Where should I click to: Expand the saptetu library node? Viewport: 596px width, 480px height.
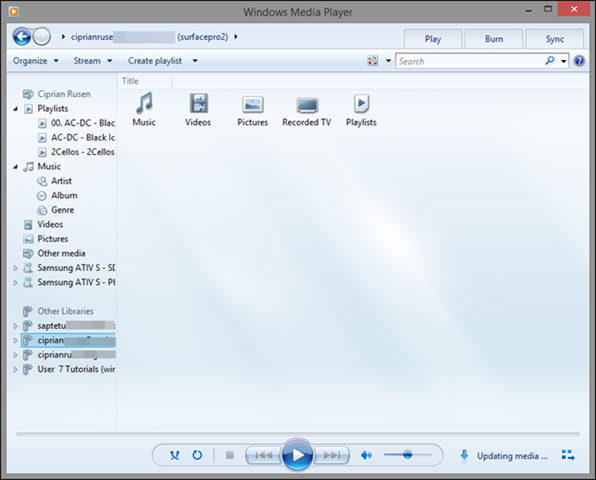pyautogui.click(x=15, y=326)
